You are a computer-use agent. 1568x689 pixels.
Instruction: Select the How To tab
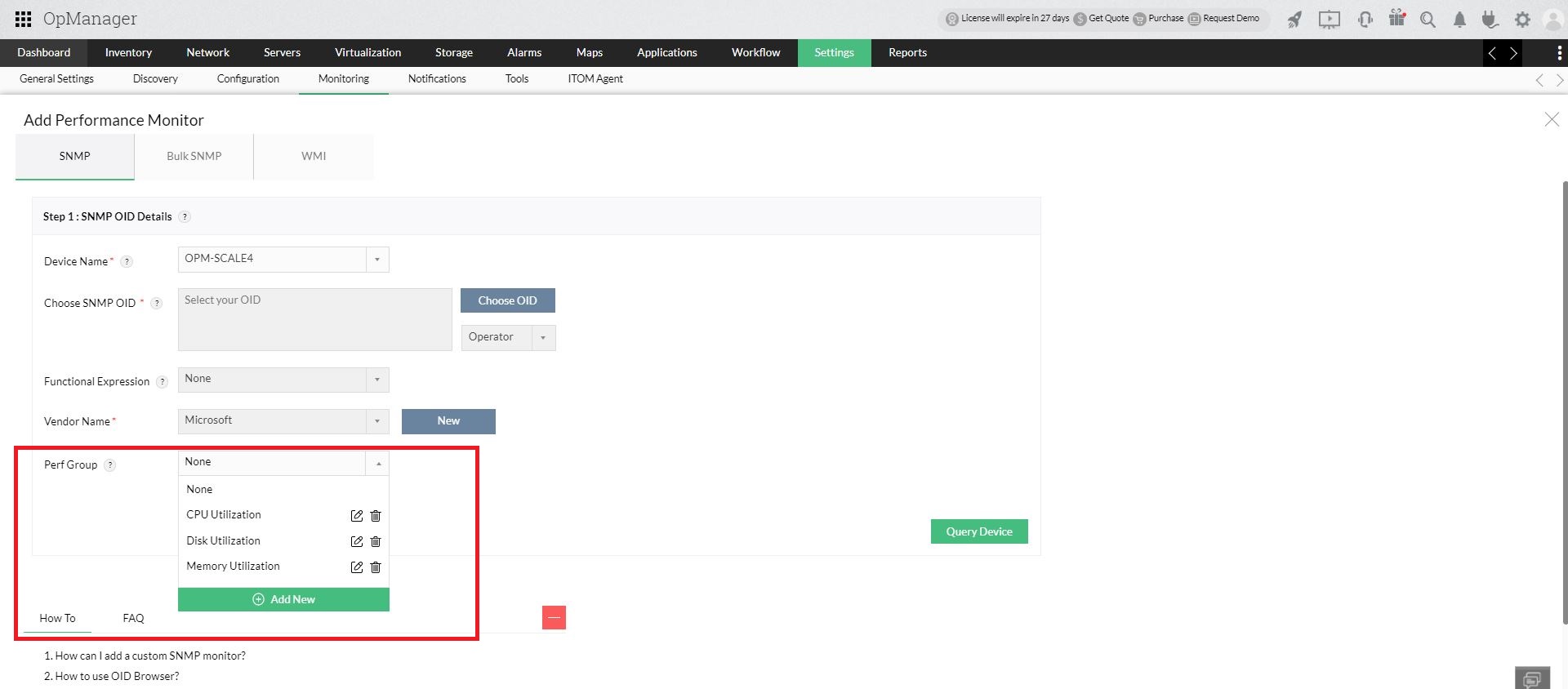tap(58, 619)
